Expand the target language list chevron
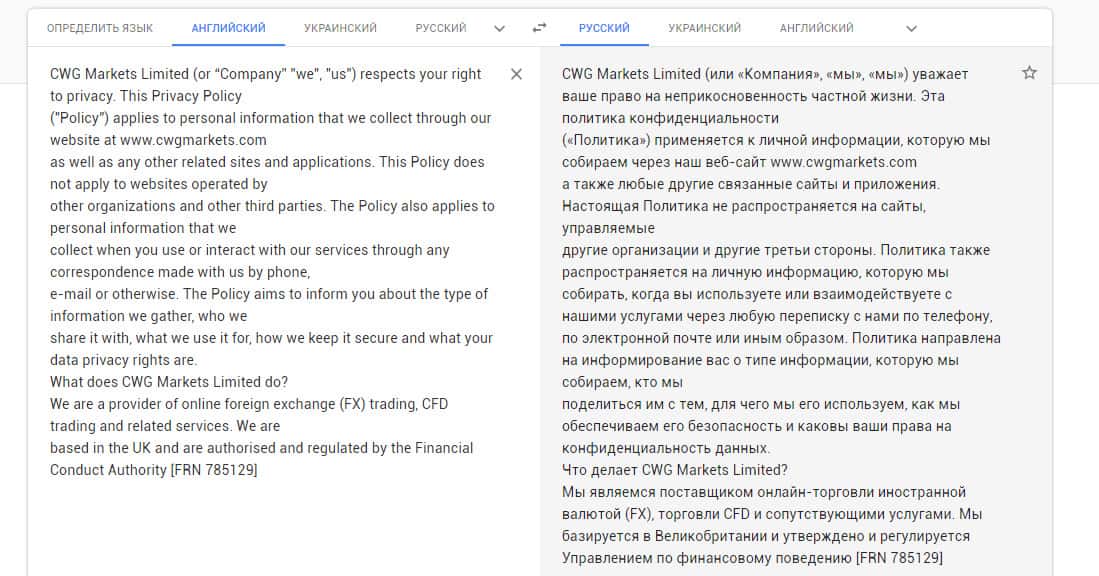The image size is (1099, 576). (x=910, y=28)
